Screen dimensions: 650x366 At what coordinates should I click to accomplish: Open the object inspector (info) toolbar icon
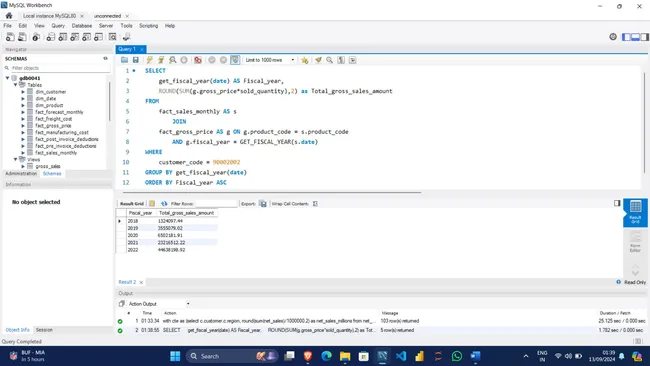(x=36, y=37)
